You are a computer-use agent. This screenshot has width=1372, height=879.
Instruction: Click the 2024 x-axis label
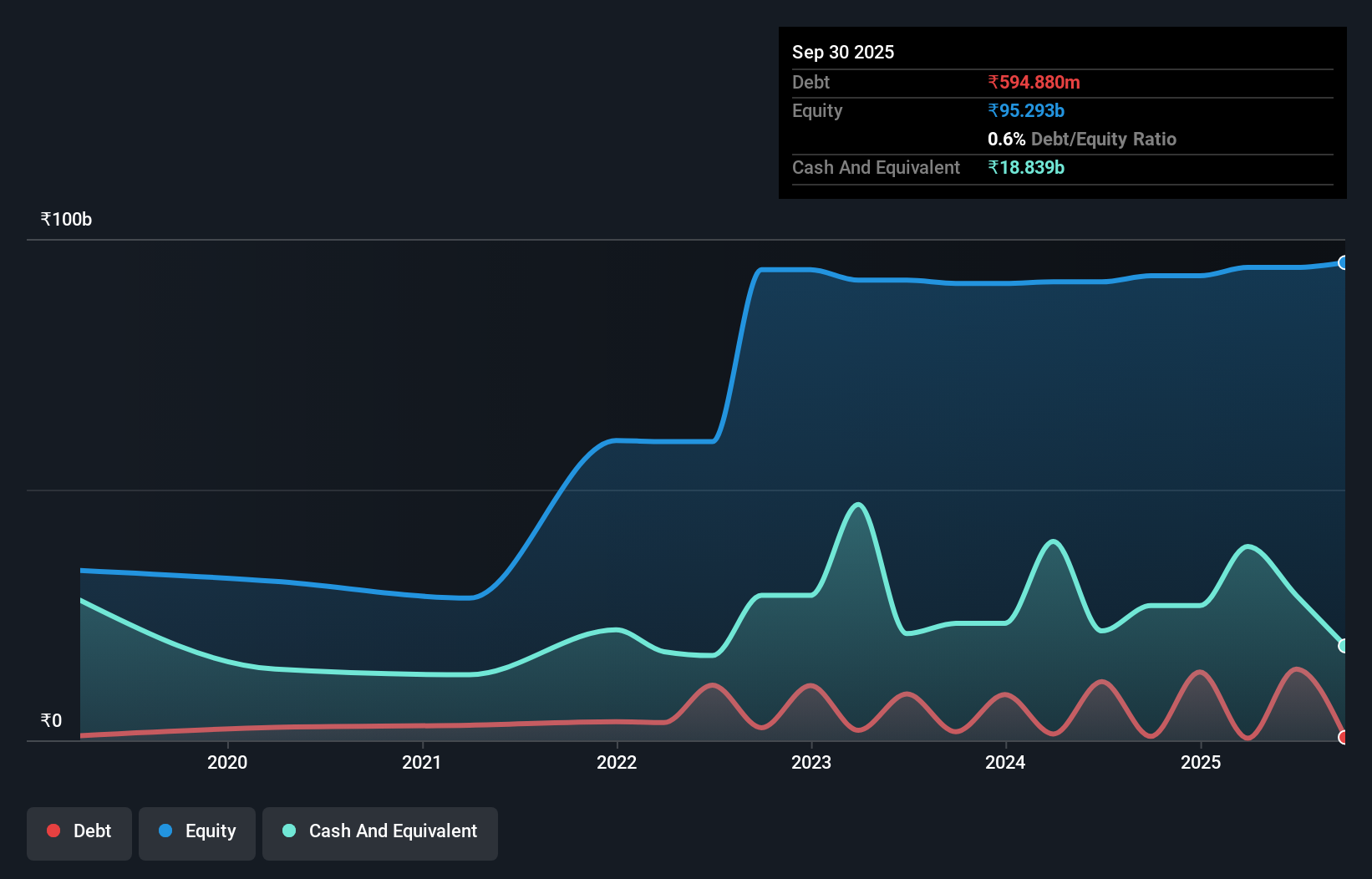tap(1005, 762)
